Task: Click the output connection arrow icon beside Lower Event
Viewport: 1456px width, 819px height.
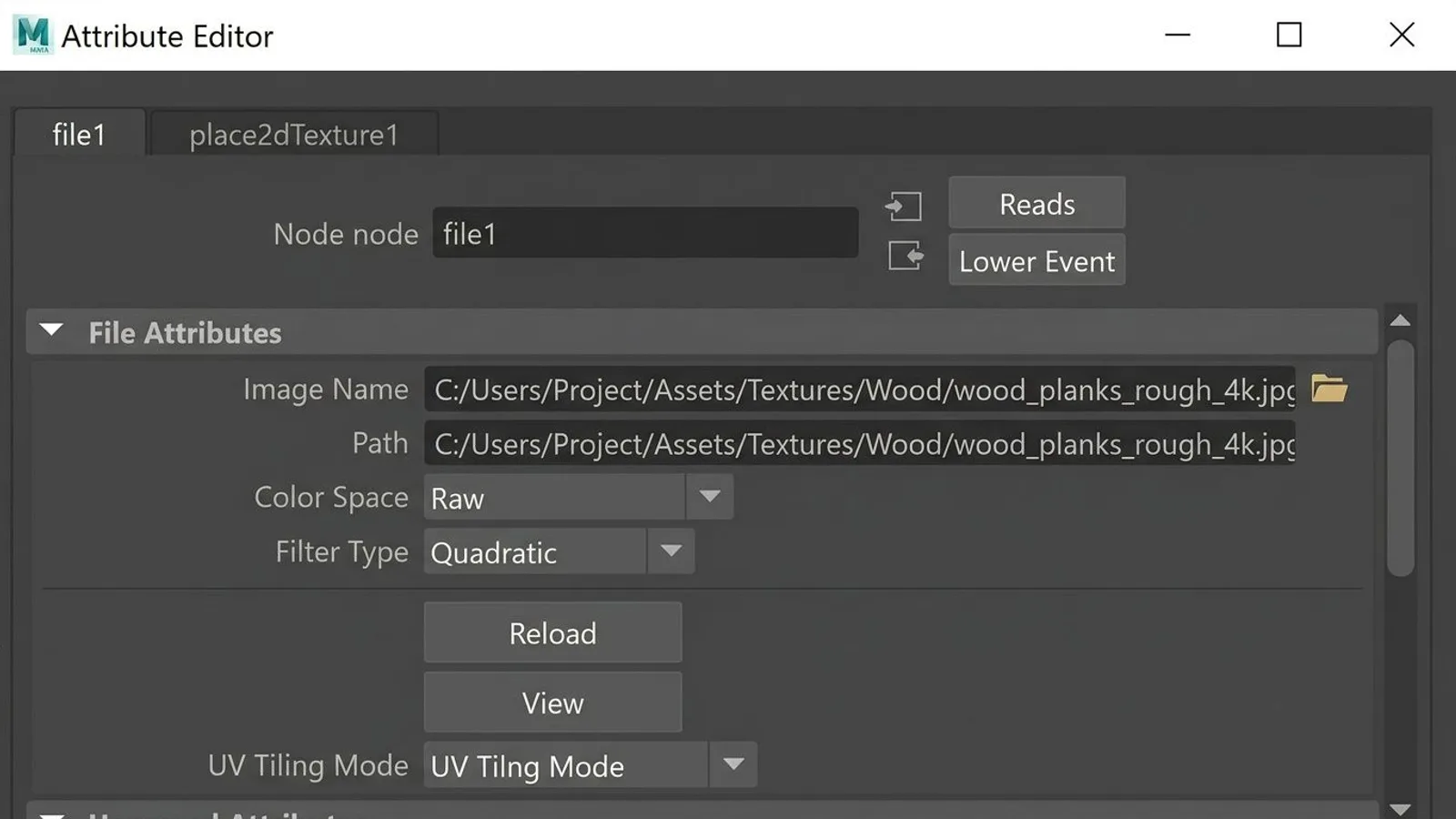Action: pos(905,256)
